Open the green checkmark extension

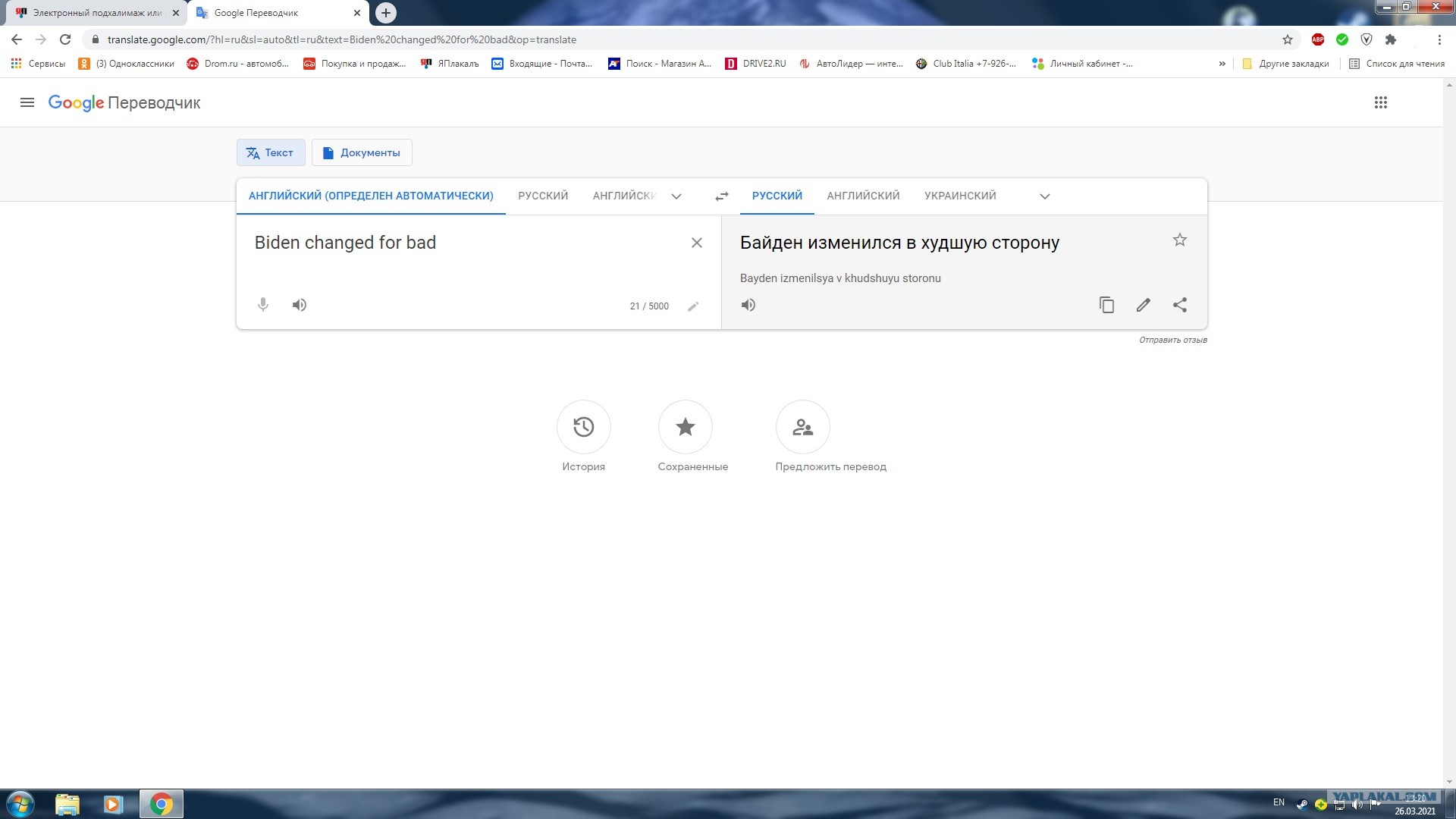point(1342,39)
